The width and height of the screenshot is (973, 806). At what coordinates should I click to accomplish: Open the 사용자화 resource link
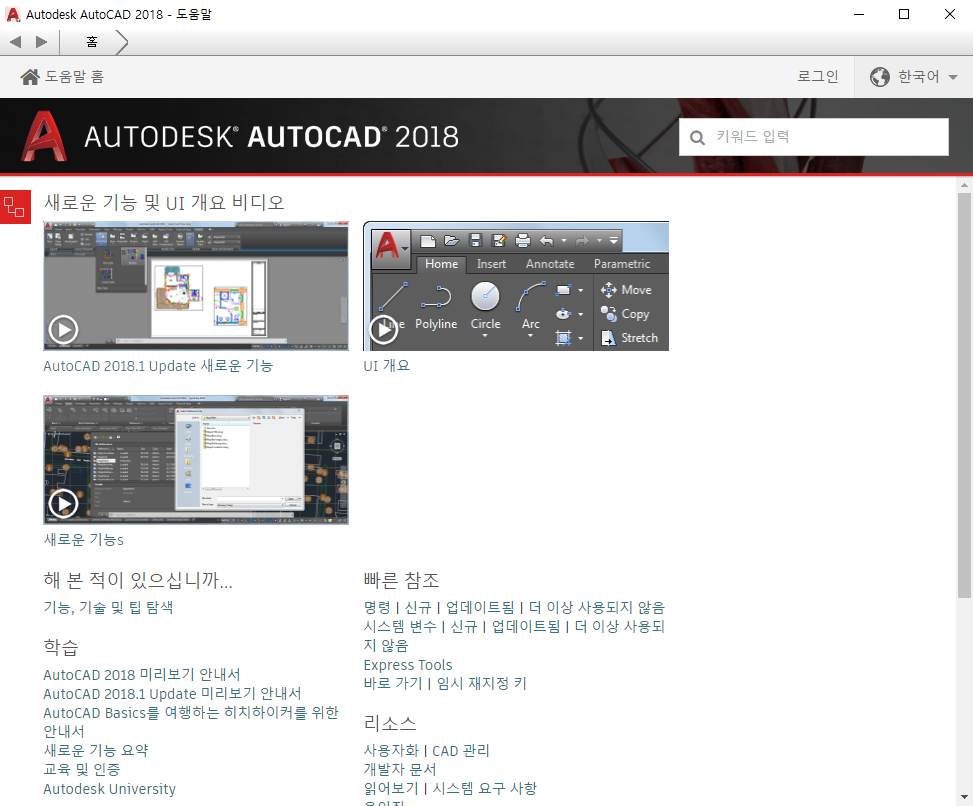[391, 751]
